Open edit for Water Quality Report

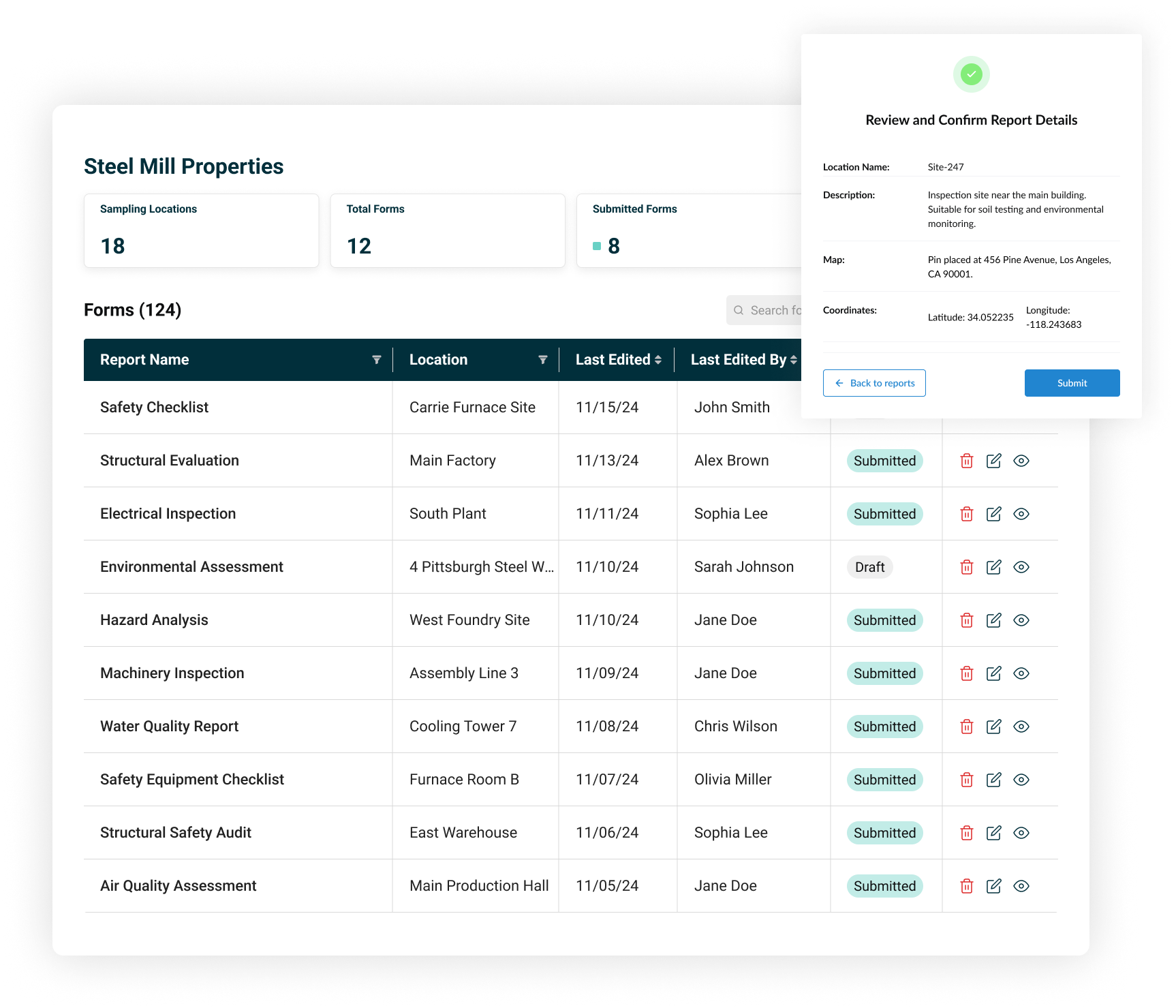coord(993,727)
